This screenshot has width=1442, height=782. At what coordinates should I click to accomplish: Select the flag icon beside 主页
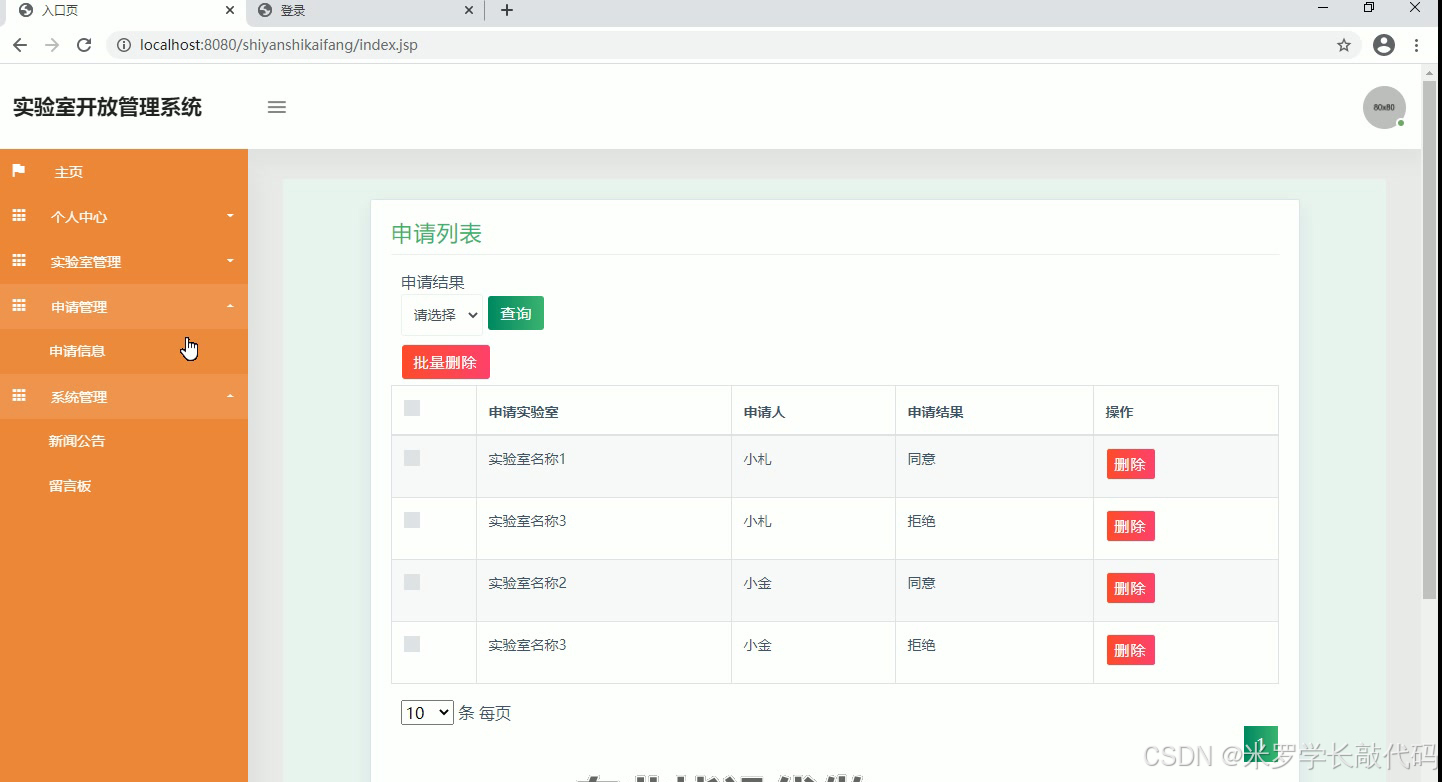coord(18,170)
